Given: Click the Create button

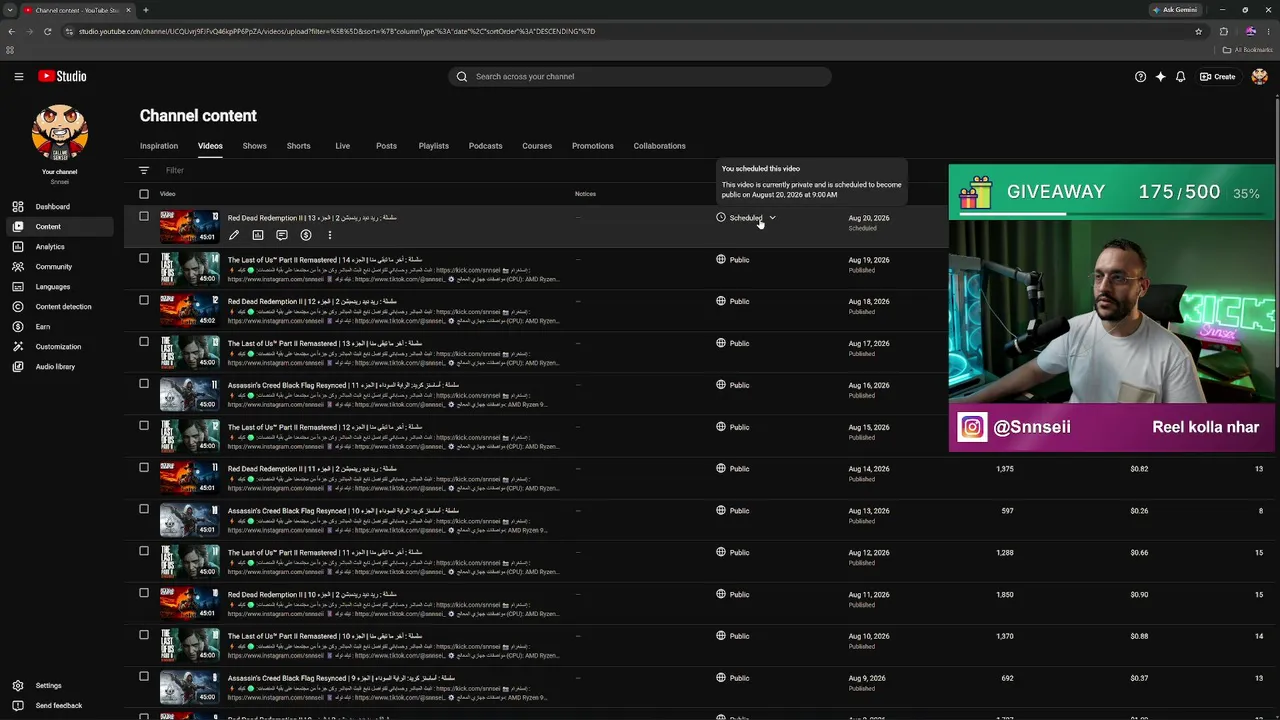Looking at the screenshot, I should coord(1218,76).
